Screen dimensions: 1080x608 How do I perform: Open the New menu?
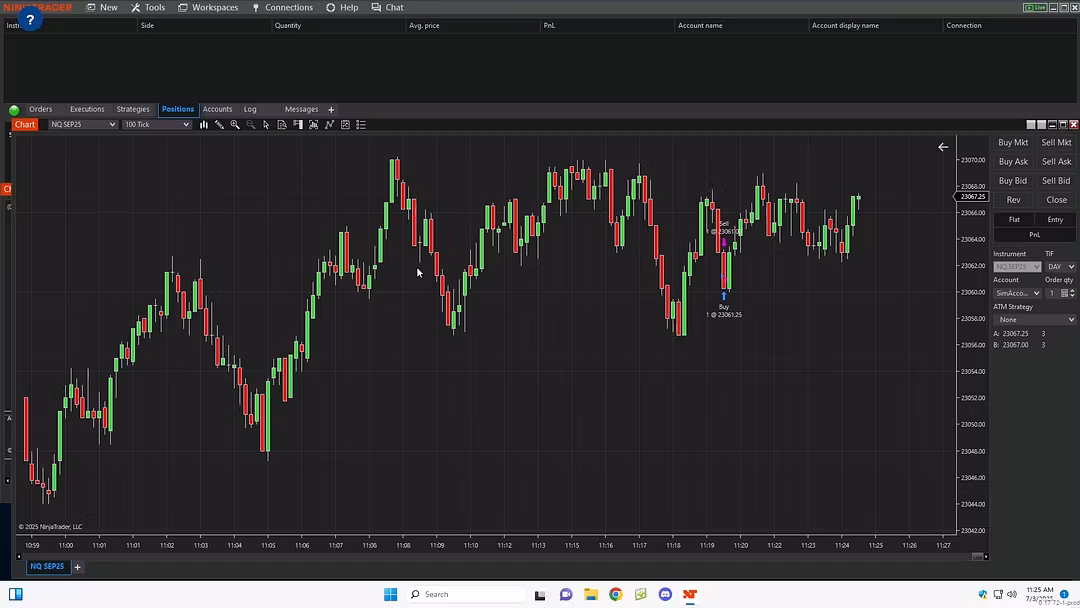(101, 8)
